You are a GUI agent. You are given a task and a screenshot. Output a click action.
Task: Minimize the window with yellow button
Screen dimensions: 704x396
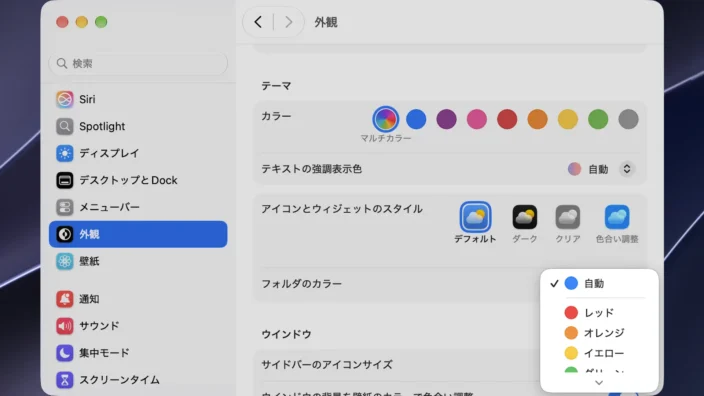click(82, 22)
